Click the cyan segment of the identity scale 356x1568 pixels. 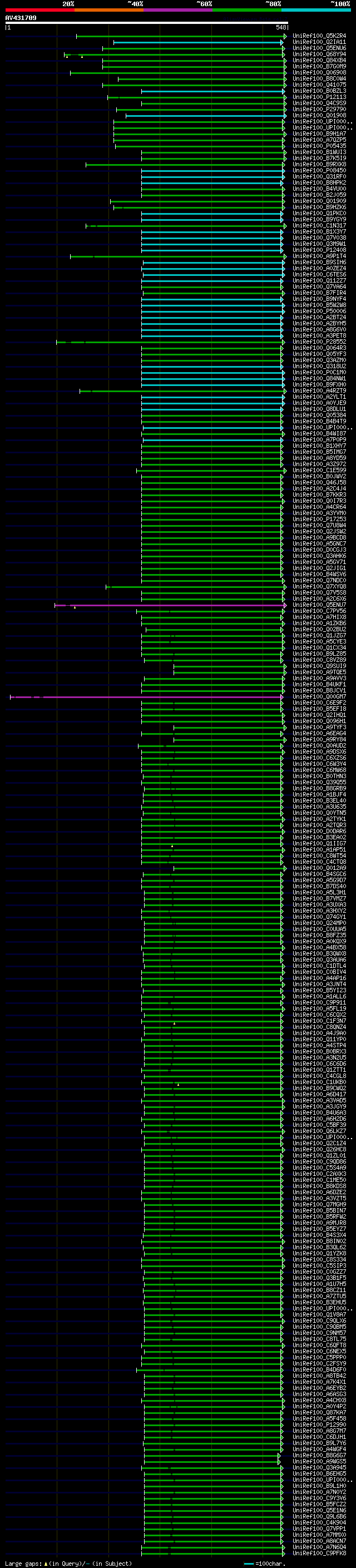(316, 10)
